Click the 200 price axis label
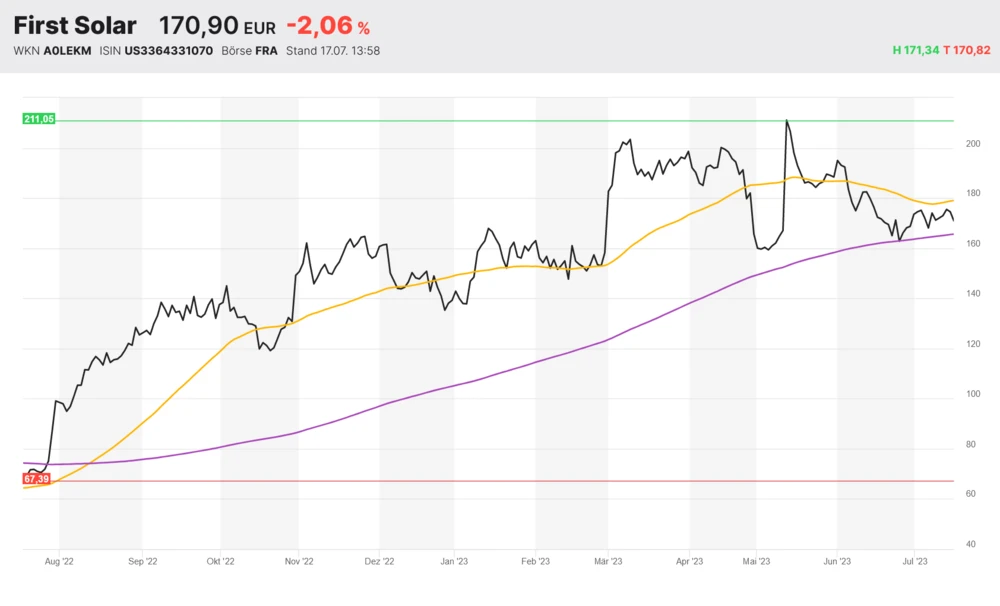This screenshot has width=1000, height=606. pos(972,144)
